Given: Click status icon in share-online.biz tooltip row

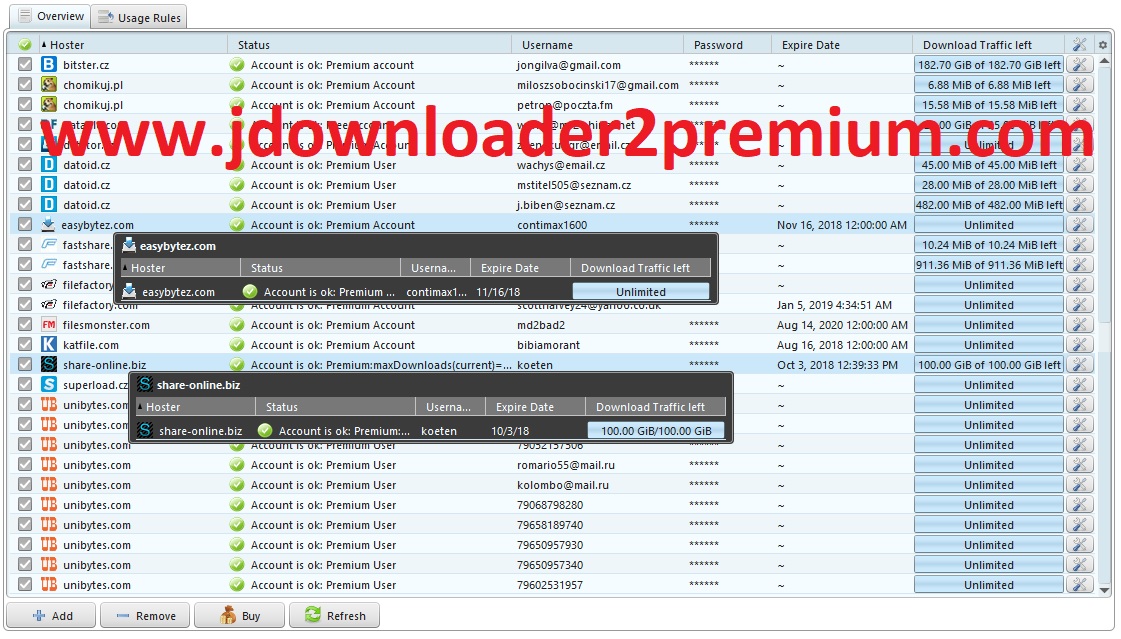Looking at the screenshot, I should coord(265,430).
